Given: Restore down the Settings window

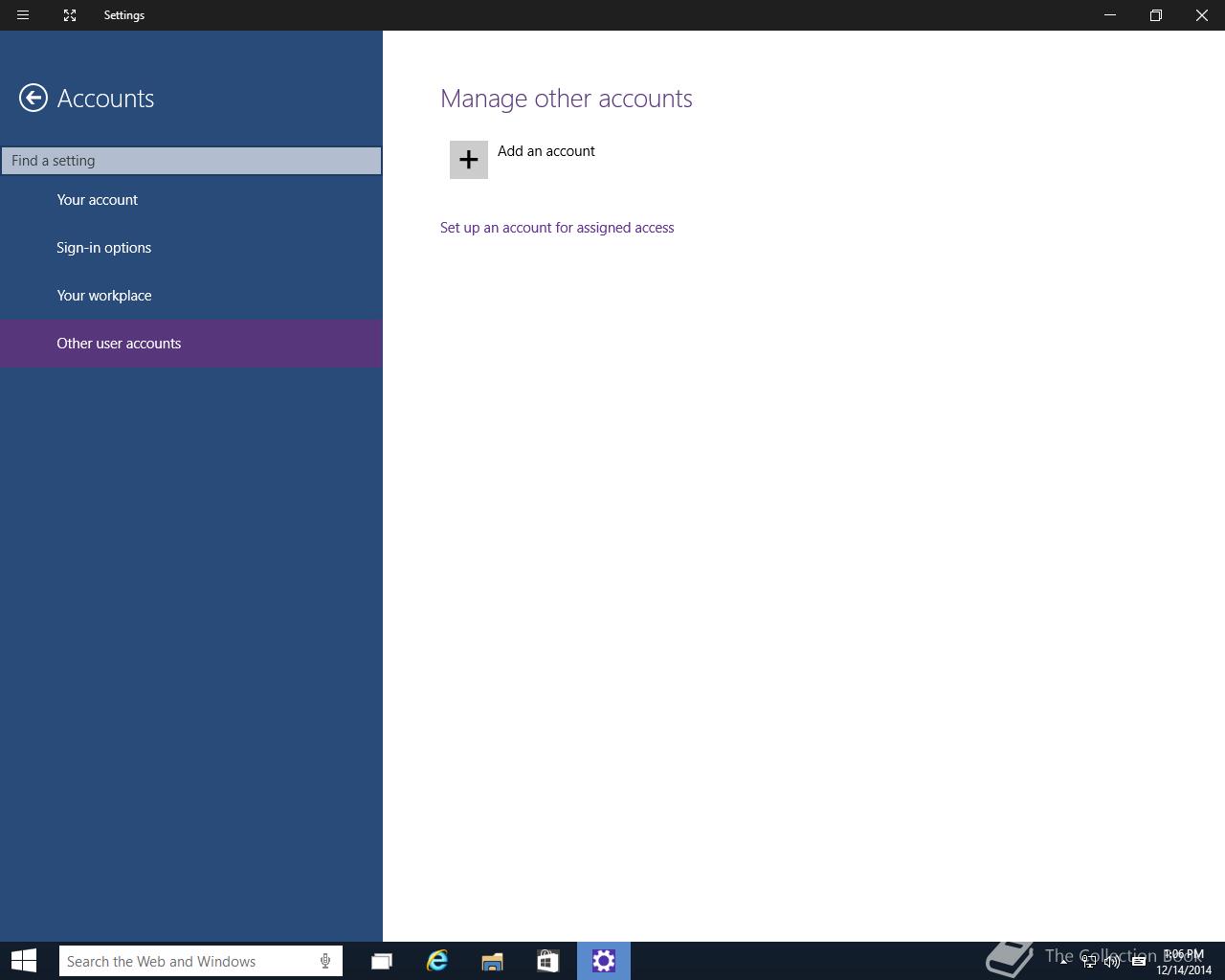Looking at the screenshot, I should coord(1156,15).
